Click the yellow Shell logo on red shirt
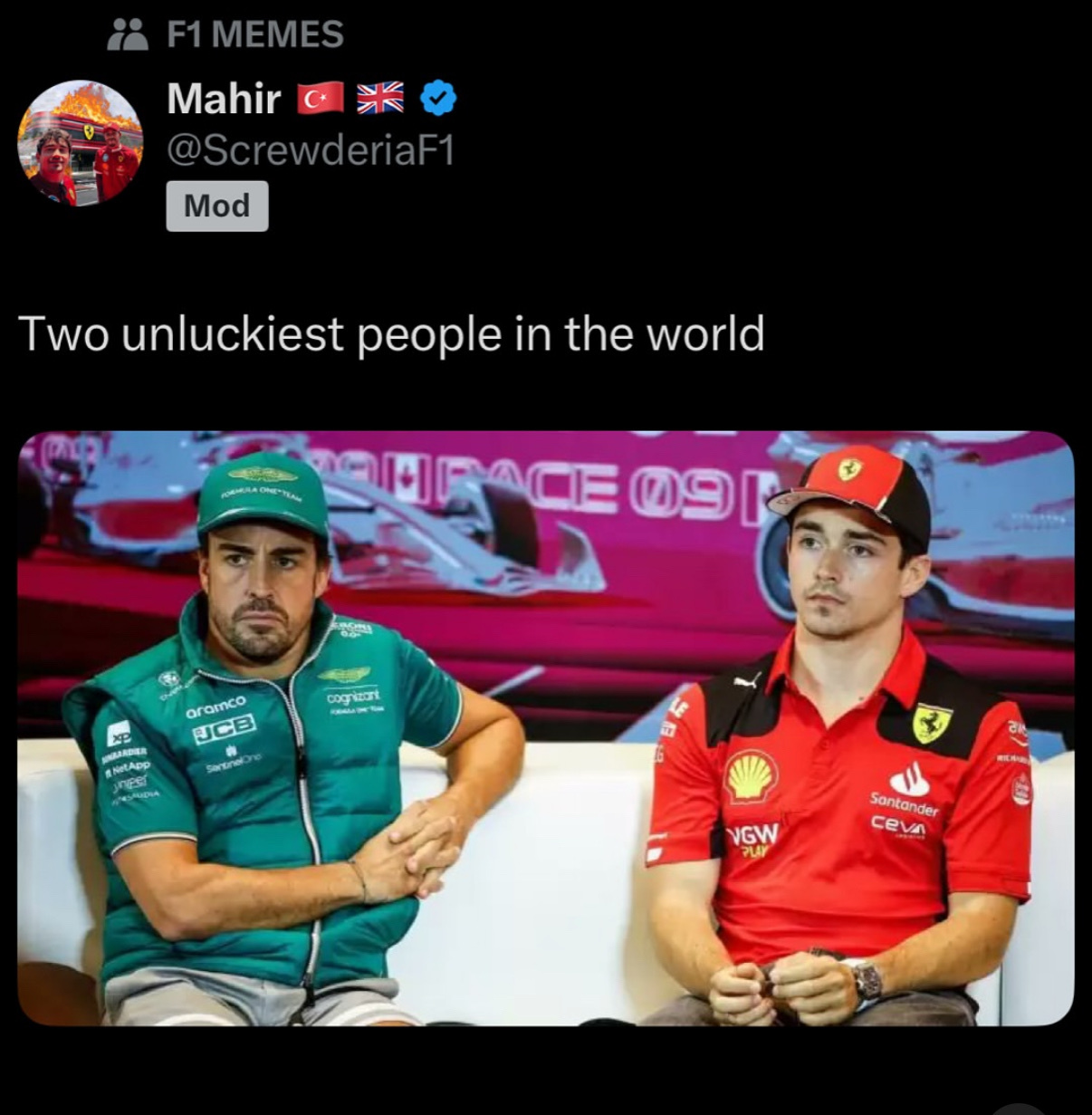The height and width of the screenshot is (1115, 1092). click(752, 776)
